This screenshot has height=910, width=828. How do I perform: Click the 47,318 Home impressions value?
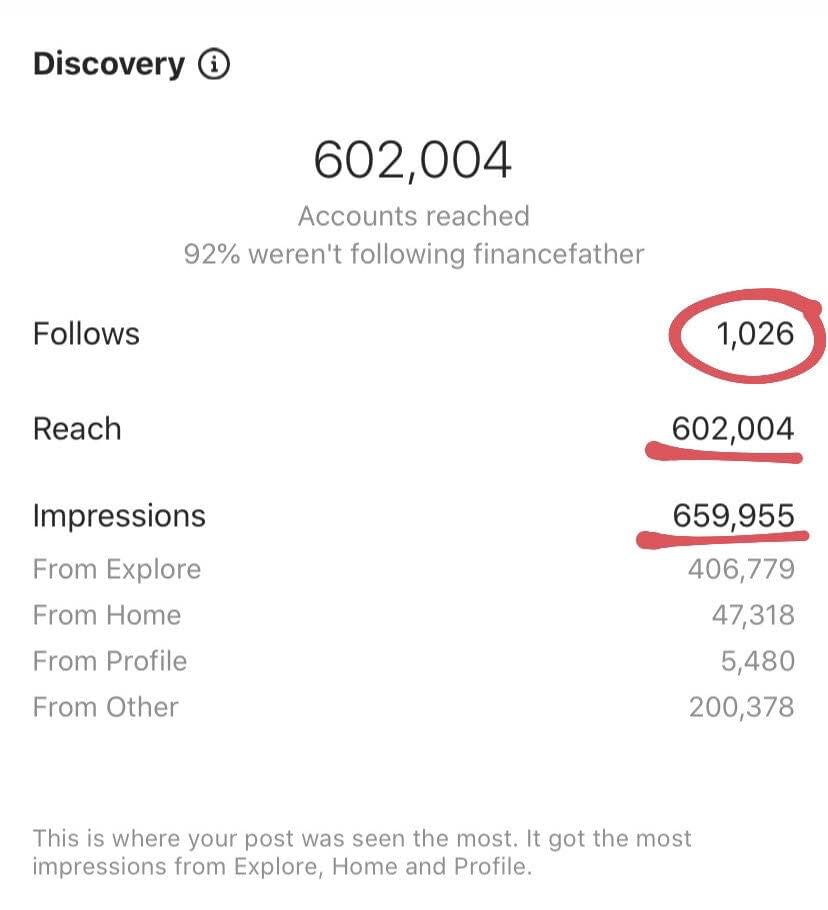(x=752, y=615)
